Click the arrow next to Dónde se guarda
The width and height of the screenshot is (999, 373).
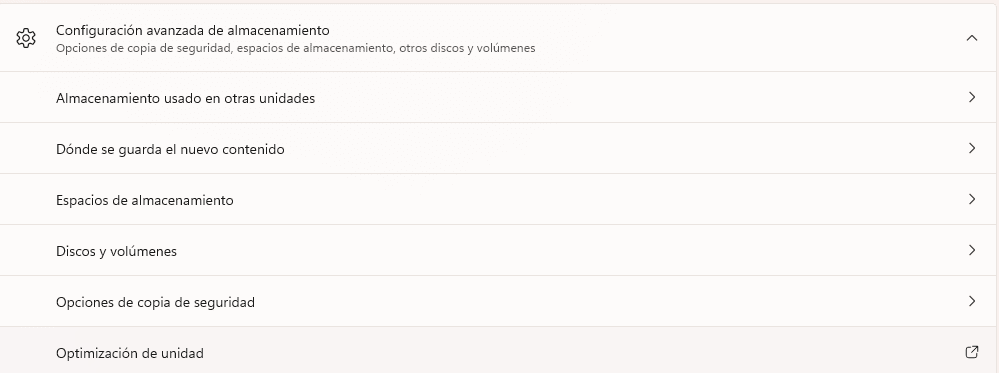point(972,148)
